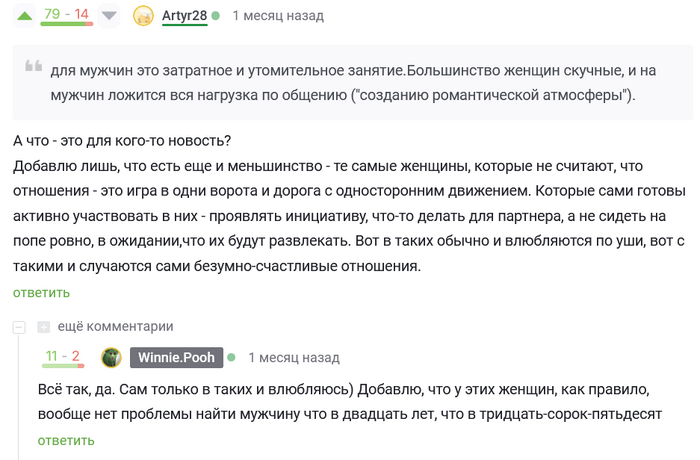Click green online status dot beside Artyr28

(x=216, y=16)
